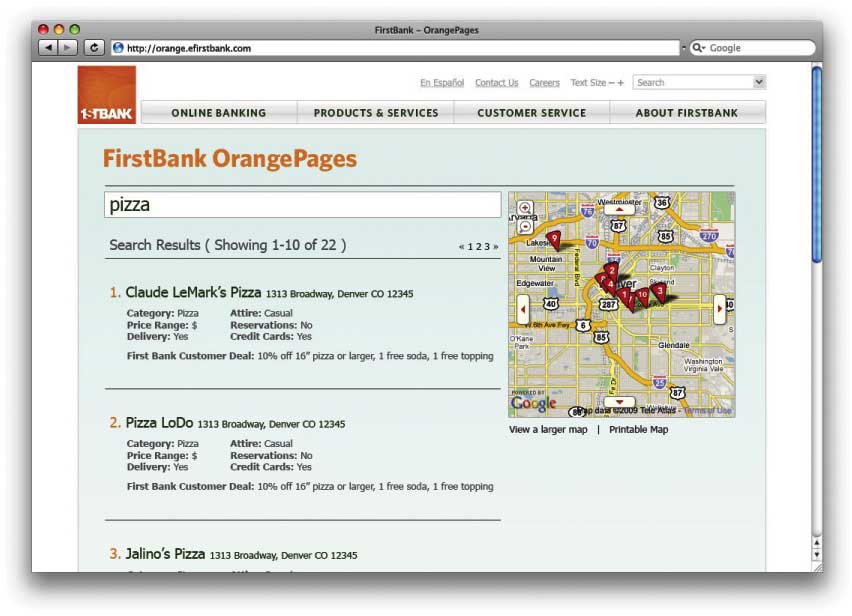Open Pizza LoDo listing

tap(159, 423)
